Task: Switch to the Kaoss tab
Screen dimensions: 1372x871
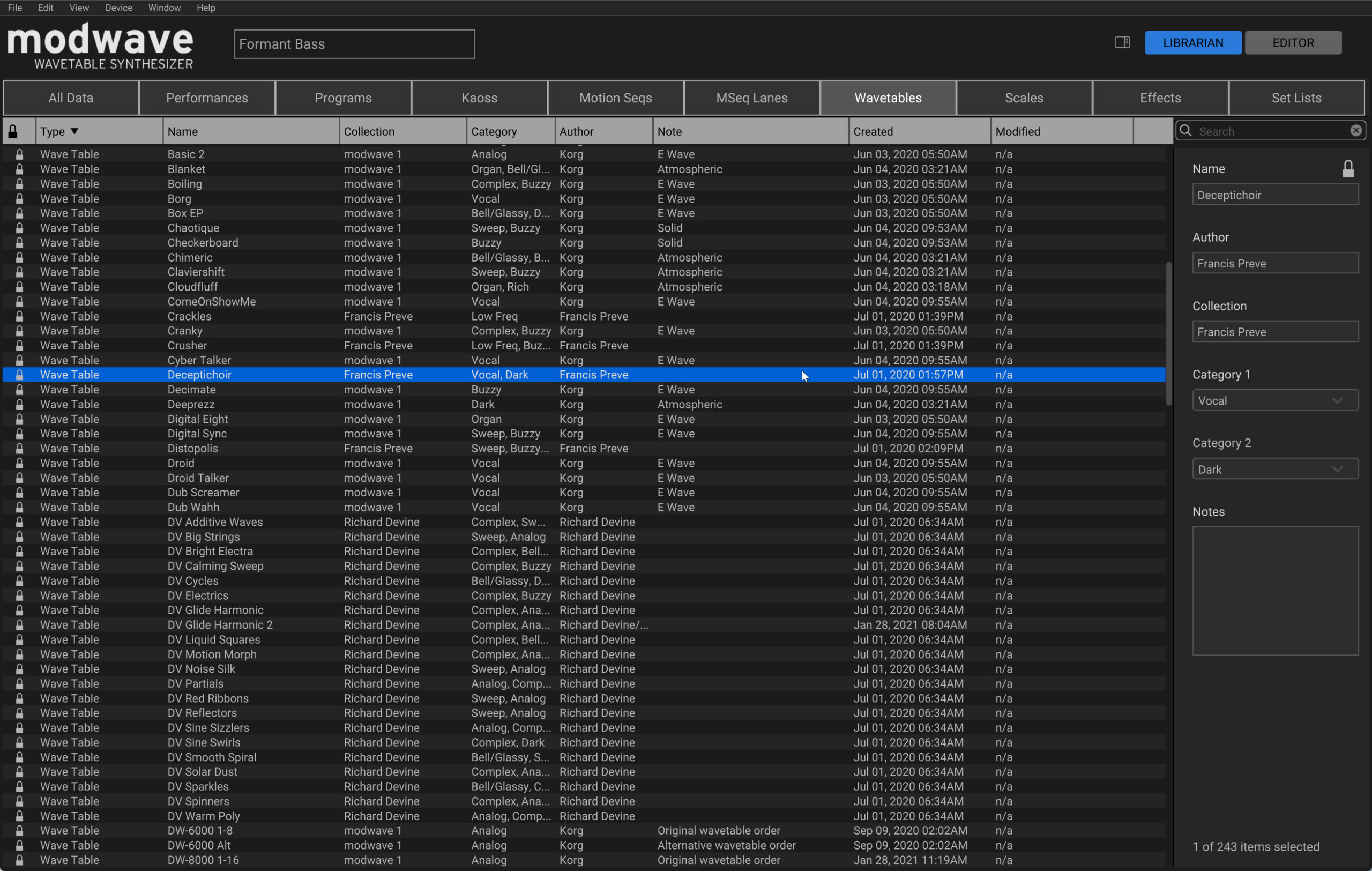Action: 479,98
